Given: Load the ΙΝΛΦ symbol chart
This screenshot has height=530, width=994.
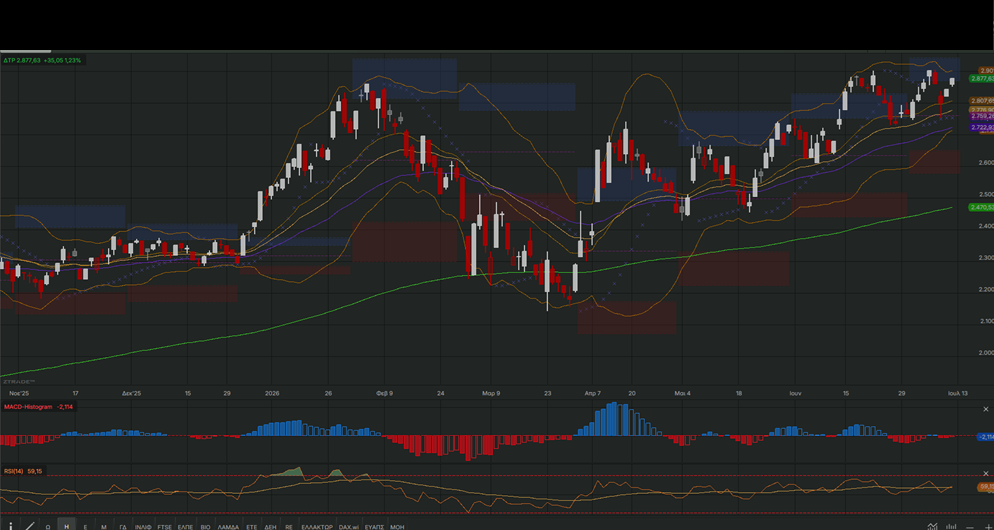Looking at the screenshot, I should (x=143, y=526).
